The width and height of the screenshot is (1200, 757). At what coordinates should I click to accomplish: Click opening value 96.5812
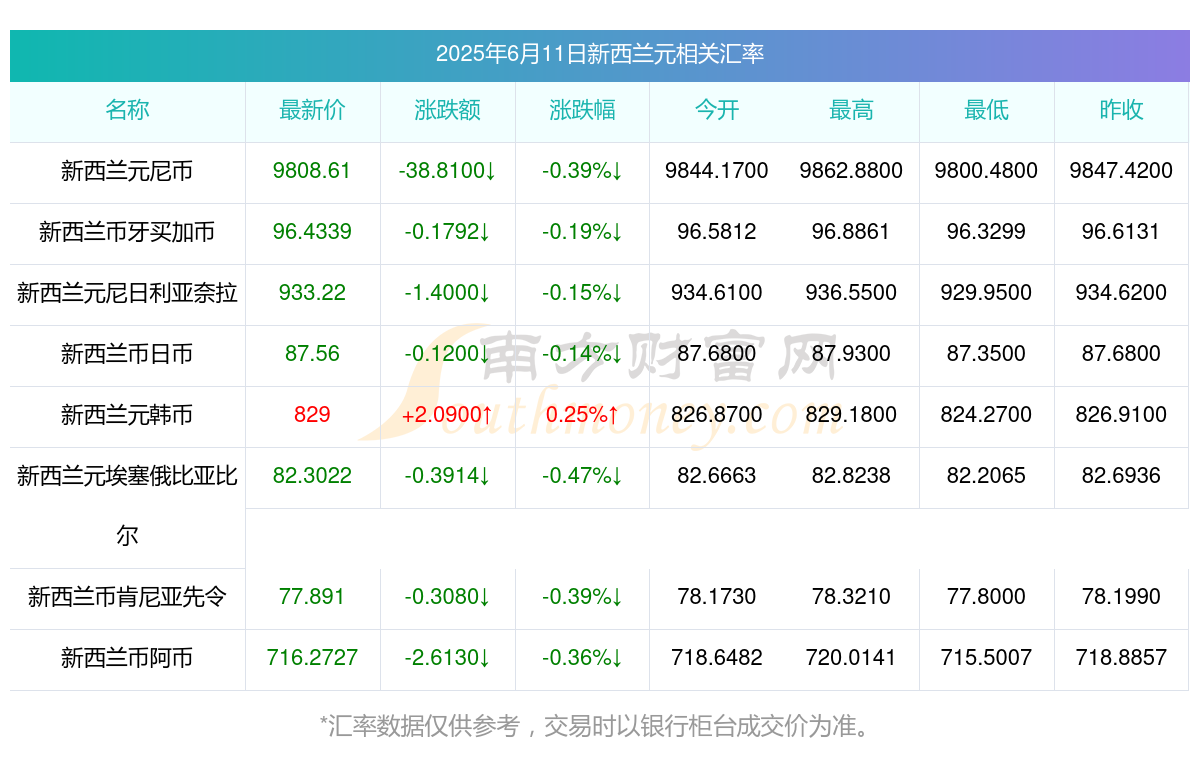coord(717,232)
